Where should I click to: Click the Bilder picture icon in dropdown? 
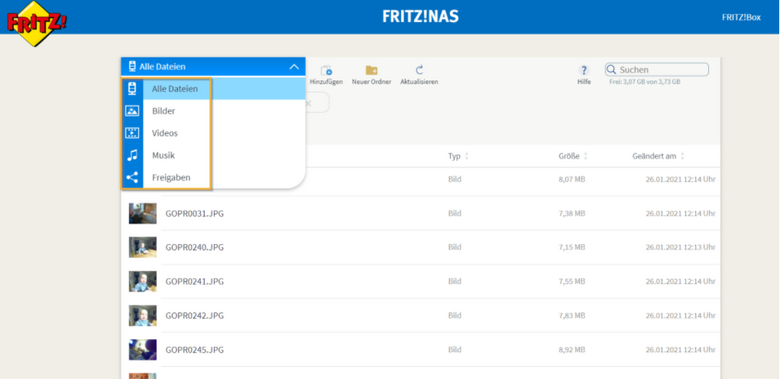click(x=132, y=111)
